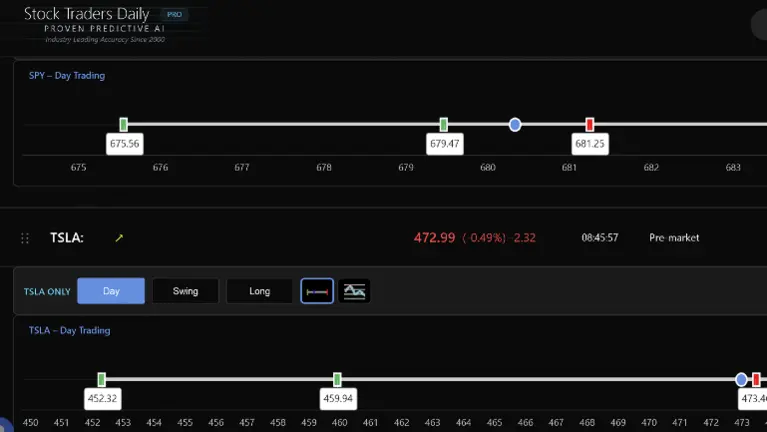The width and height of the screenshot is (767, 432).
Task: Click the red SPY marker above 681.25
Action: click(x=590, y=125)
